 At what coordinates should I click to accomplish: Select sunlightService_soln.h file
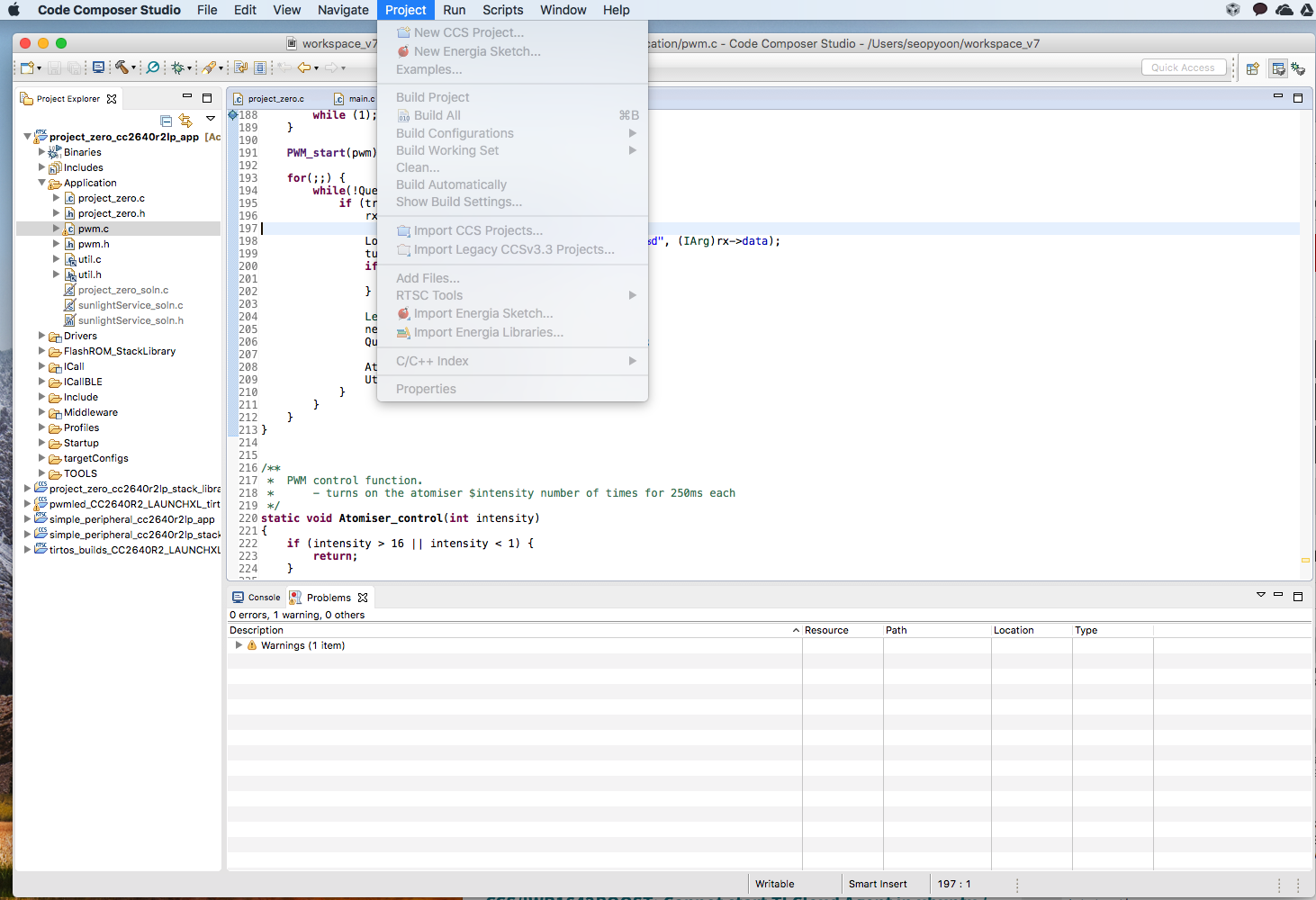point(131,320)
